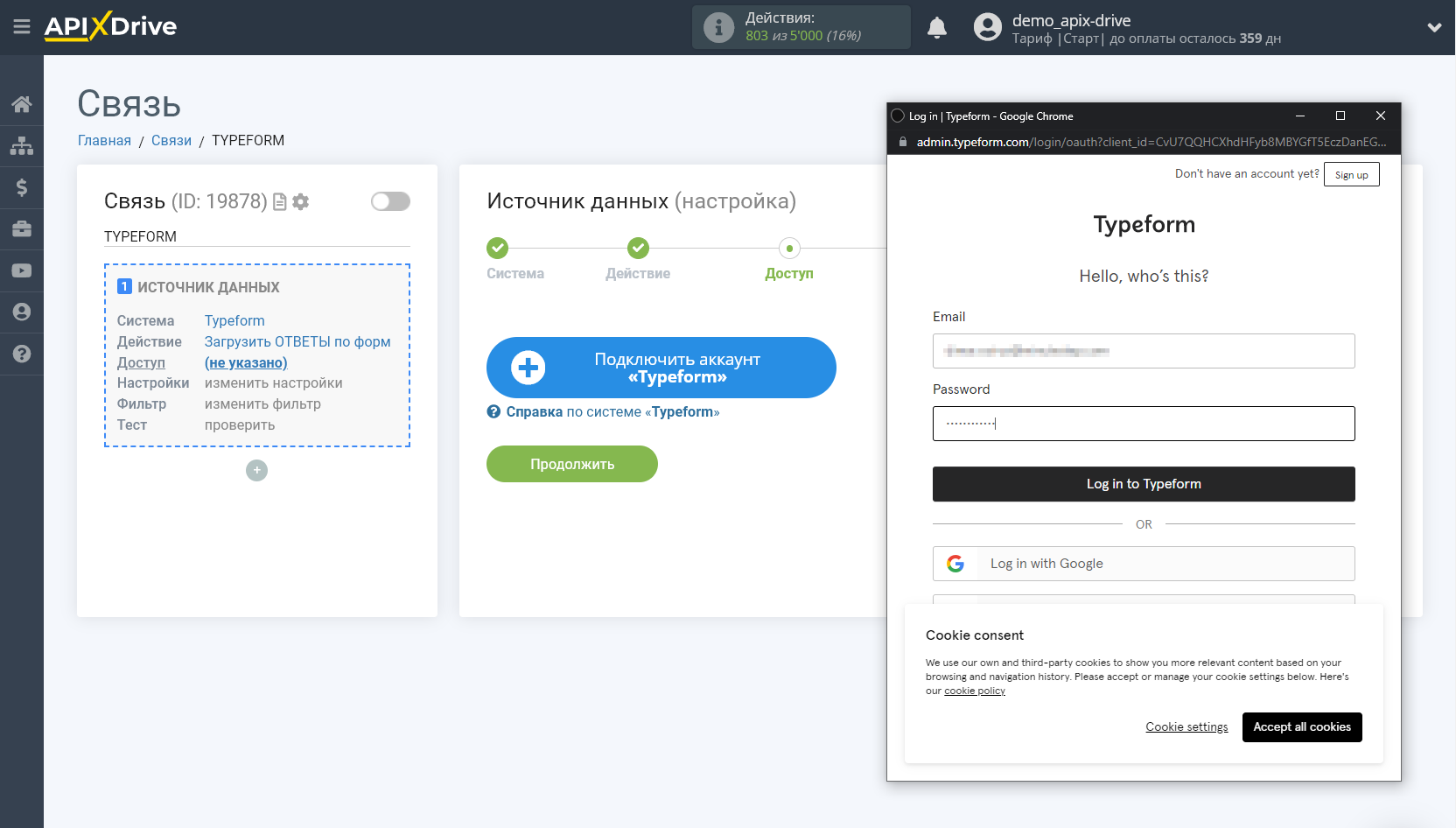Connect the Typeform account button

click(x=661, y=368)
